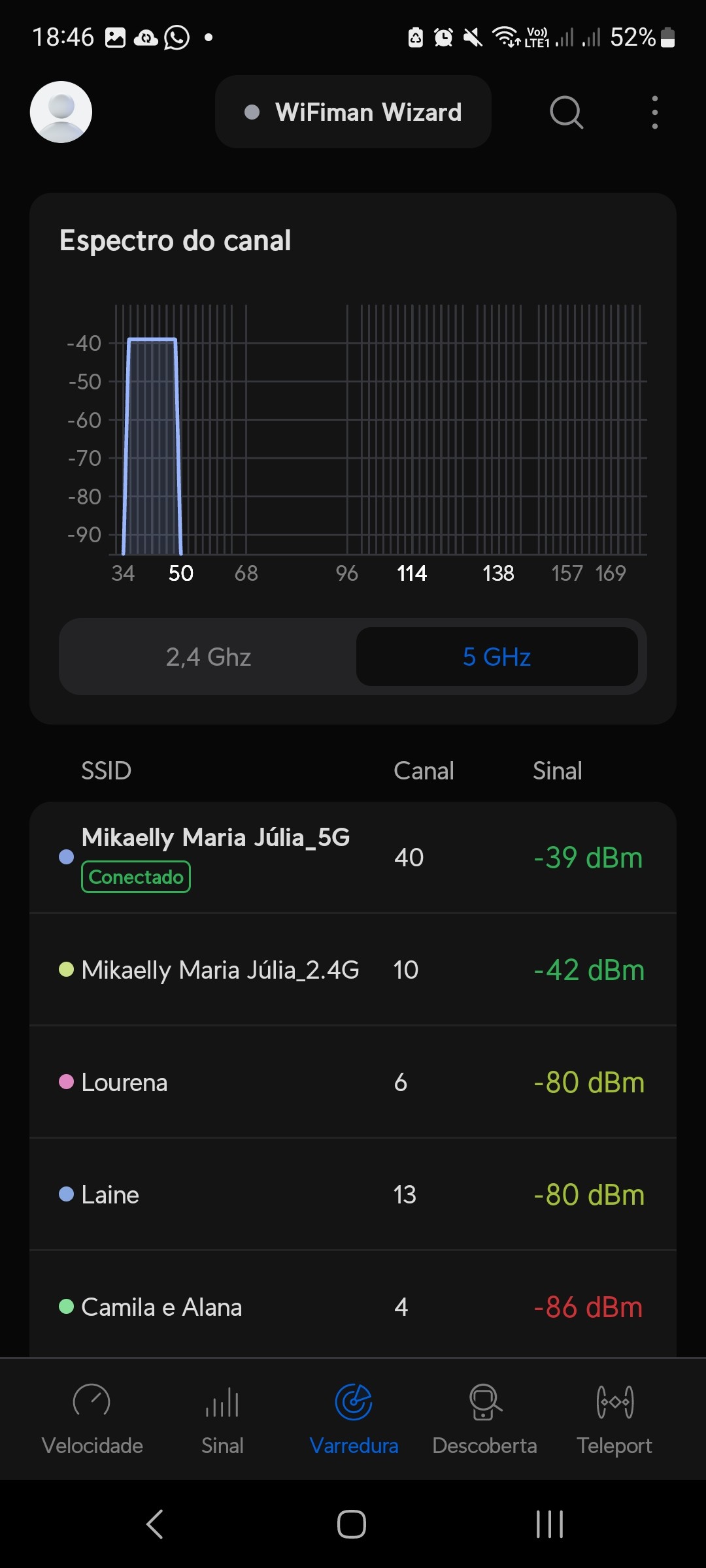Tap the Conectado status badge
Image resolution: width=706 pixels, height=1568 pixels.
[x=136, y=877]
